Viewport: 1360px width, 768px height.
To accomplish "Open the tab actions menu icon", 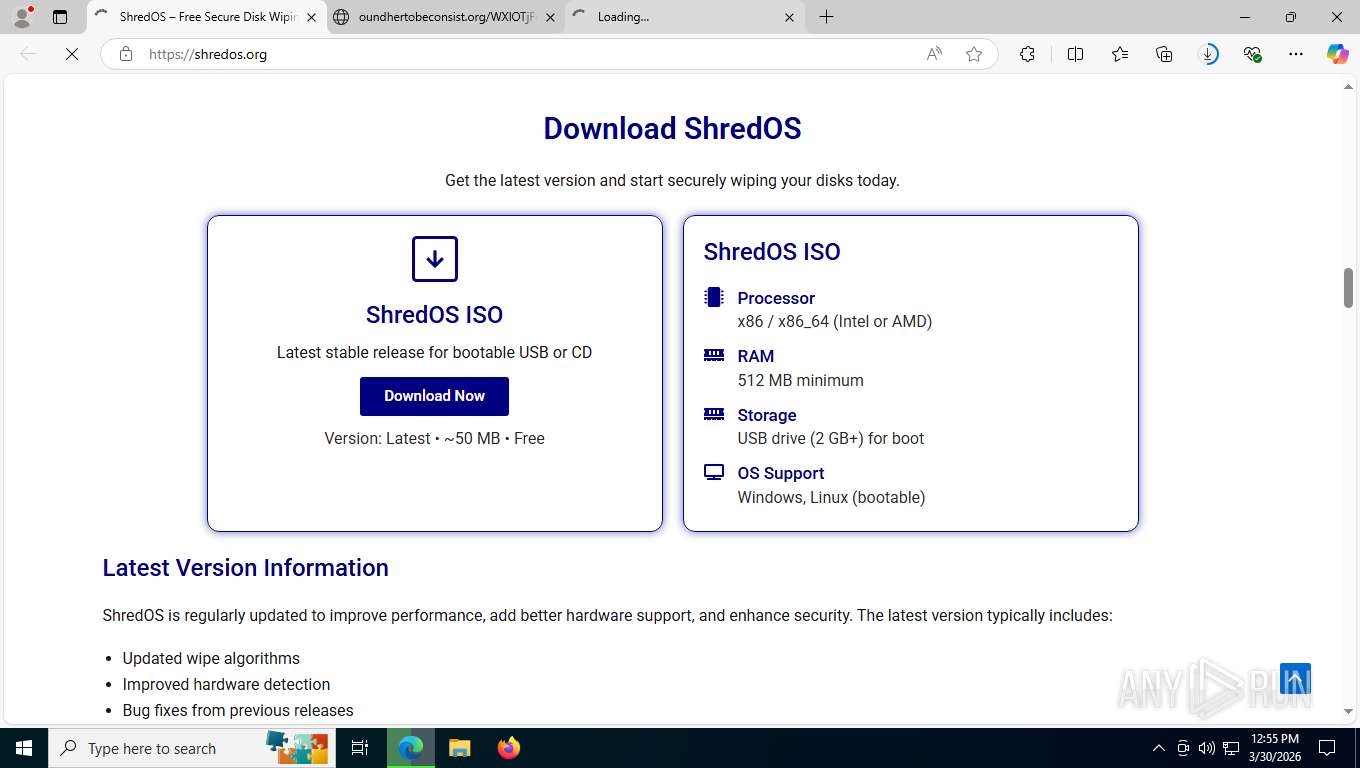I will tap(60, 17).
